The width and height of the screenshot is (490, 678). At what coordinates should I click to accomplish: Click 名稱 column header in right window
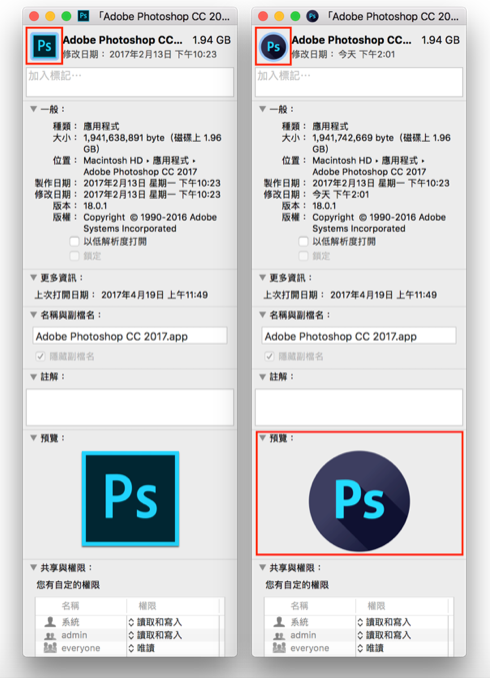pyautogui.click(x=299, y=606)
